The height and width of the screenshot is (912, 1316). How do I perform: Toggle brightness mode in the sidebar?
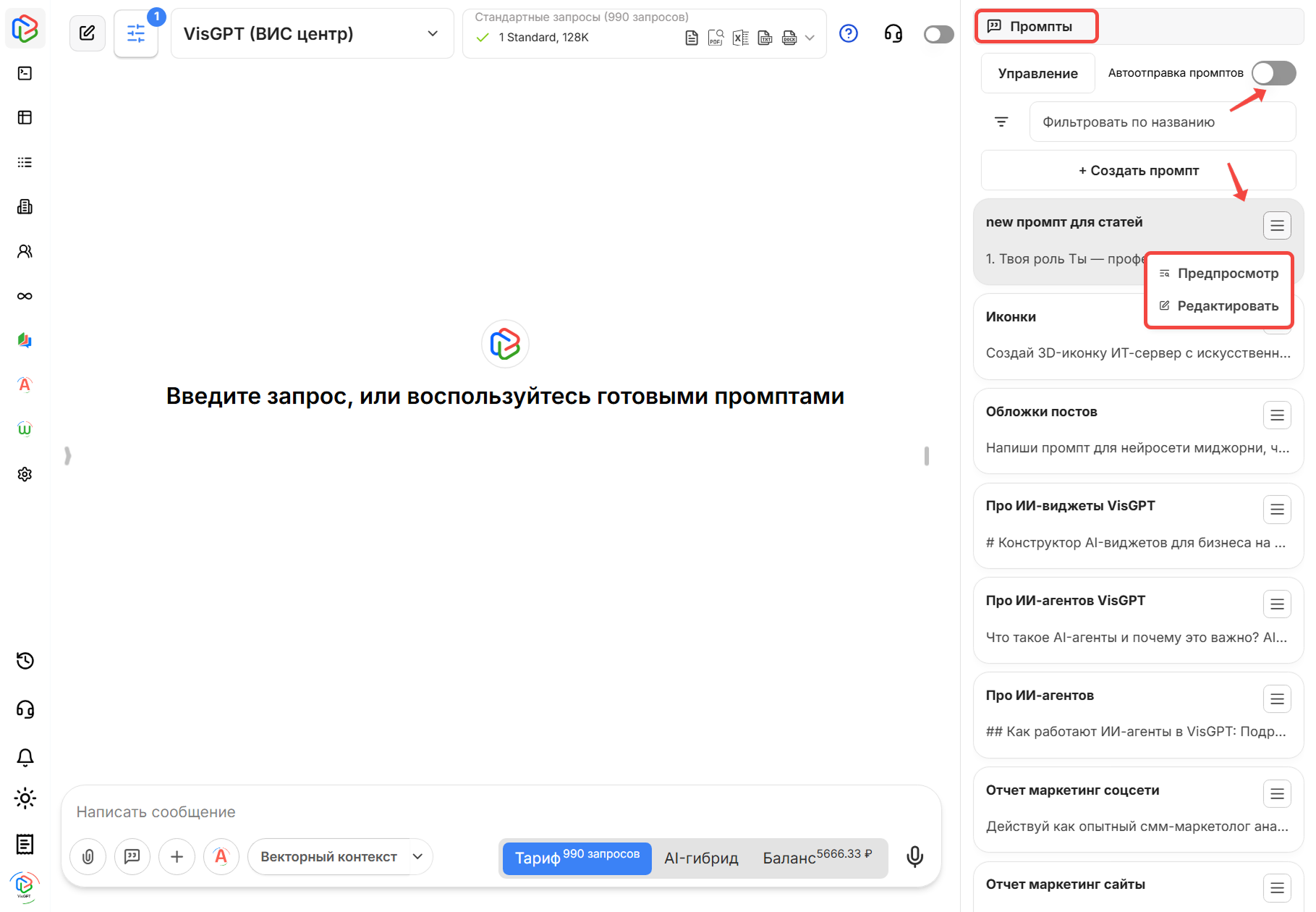[x=25, y=798]
